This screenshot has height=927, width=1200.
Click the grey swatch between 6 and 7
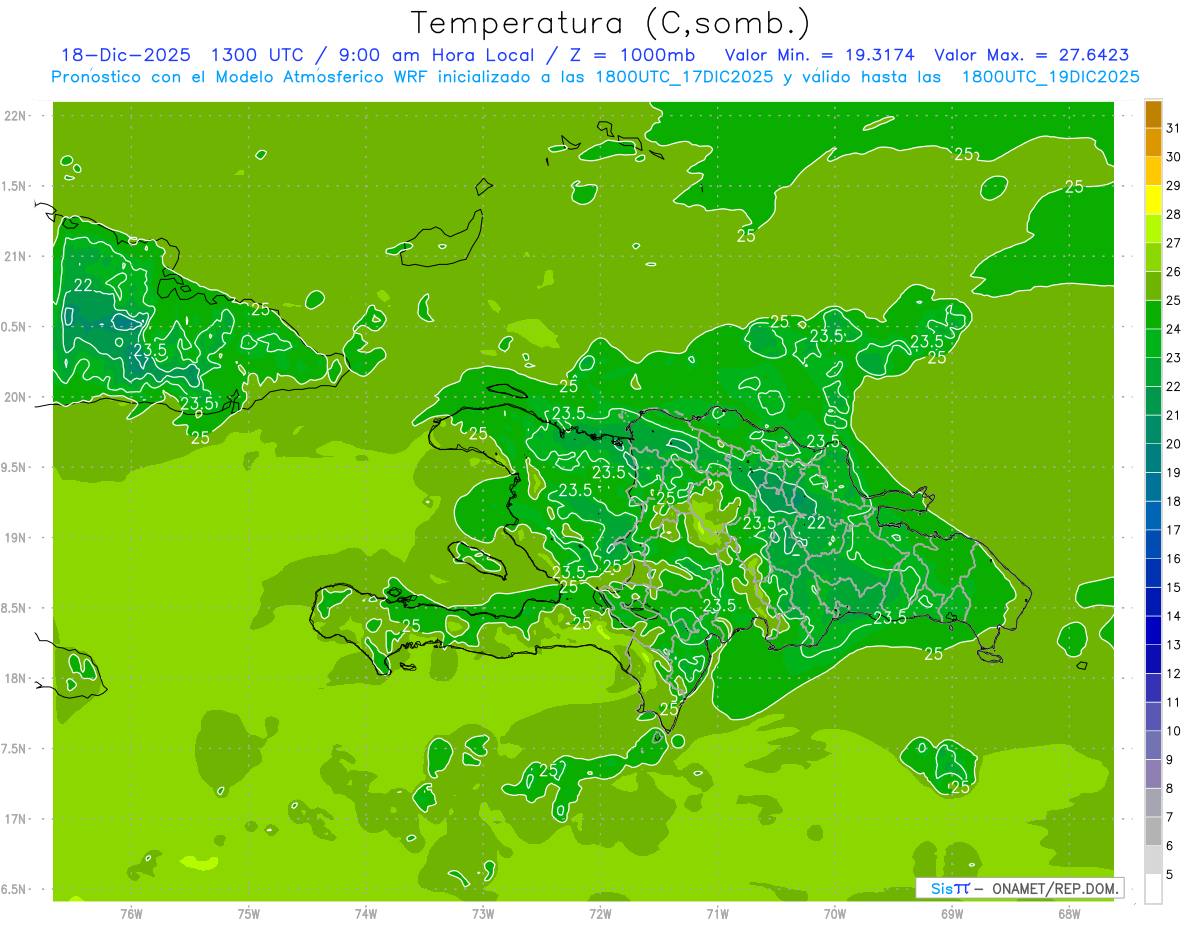click(1153, 831)
